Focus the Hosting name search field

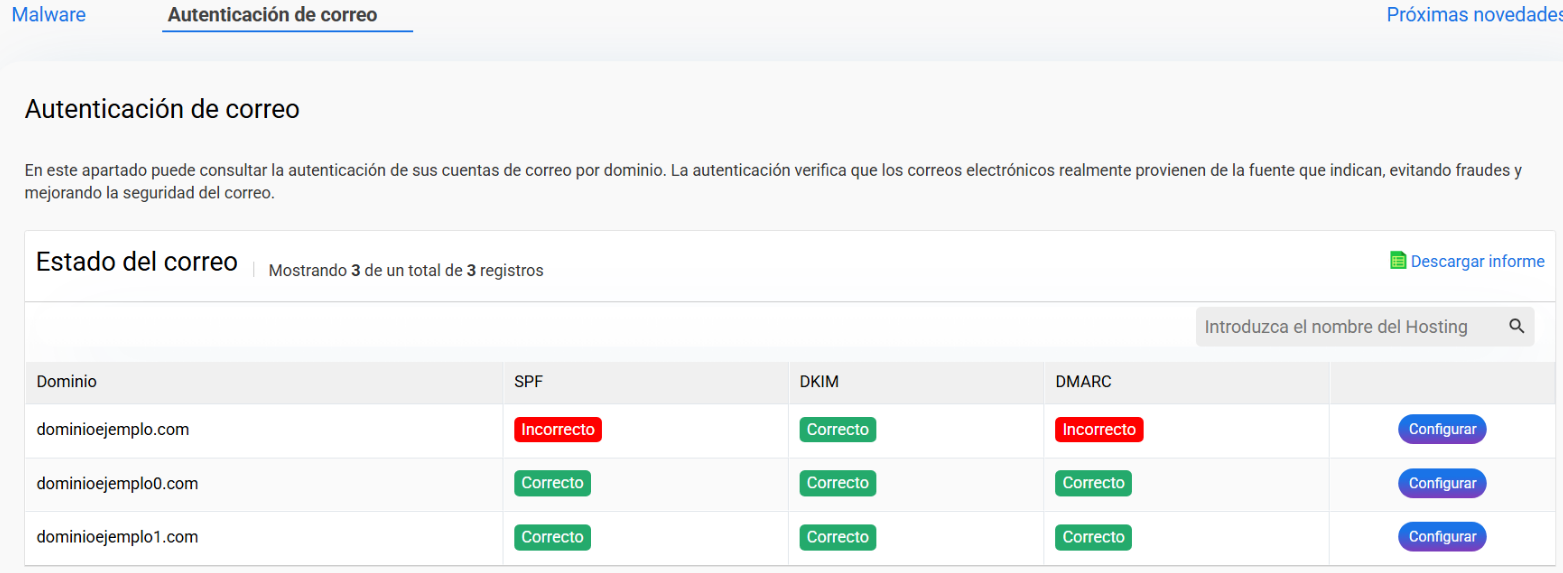pyautogui.click(x=1365, y=327)
